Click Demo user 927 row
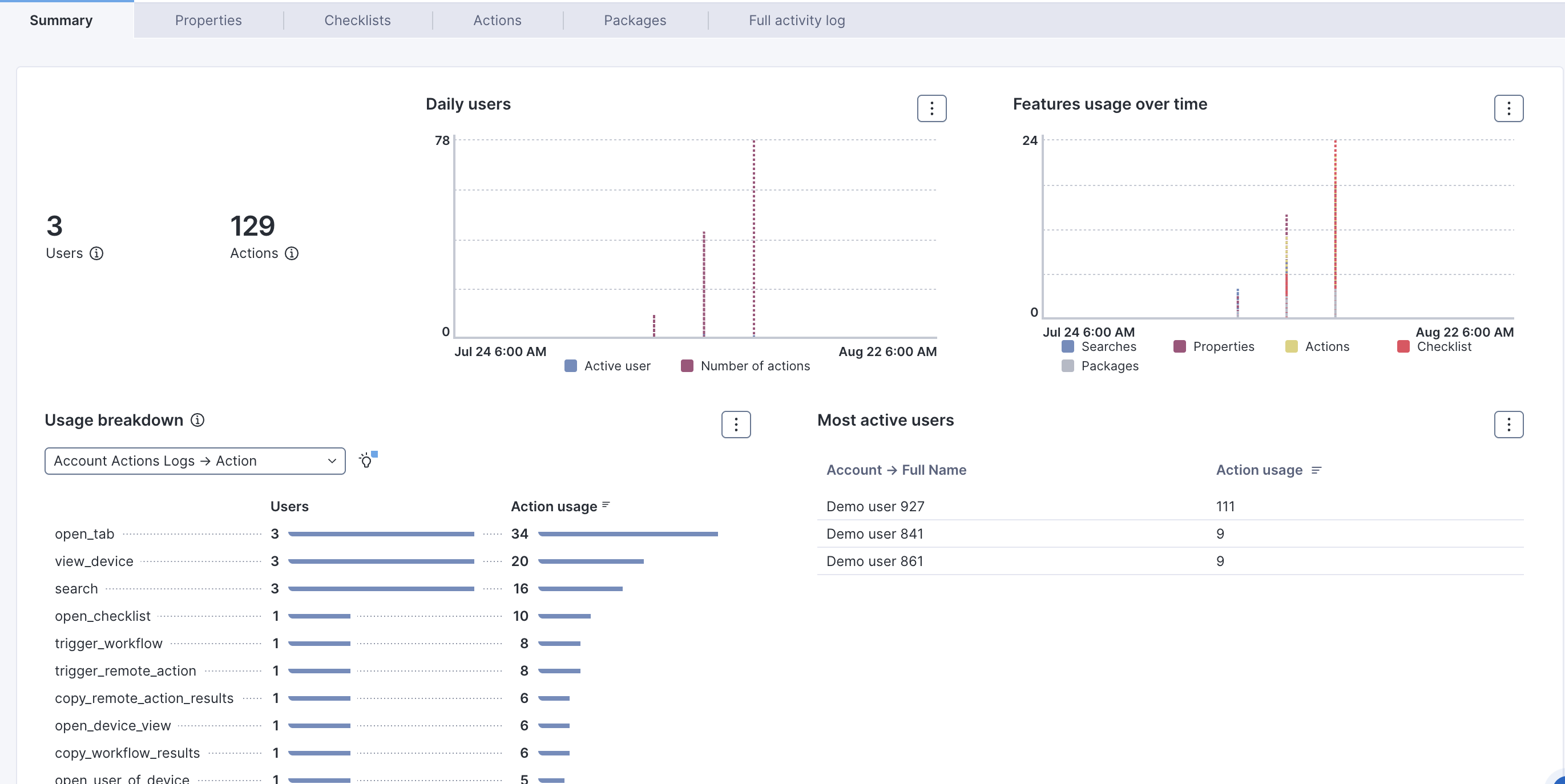1565x784 pixels. click(x=875, y=507)
